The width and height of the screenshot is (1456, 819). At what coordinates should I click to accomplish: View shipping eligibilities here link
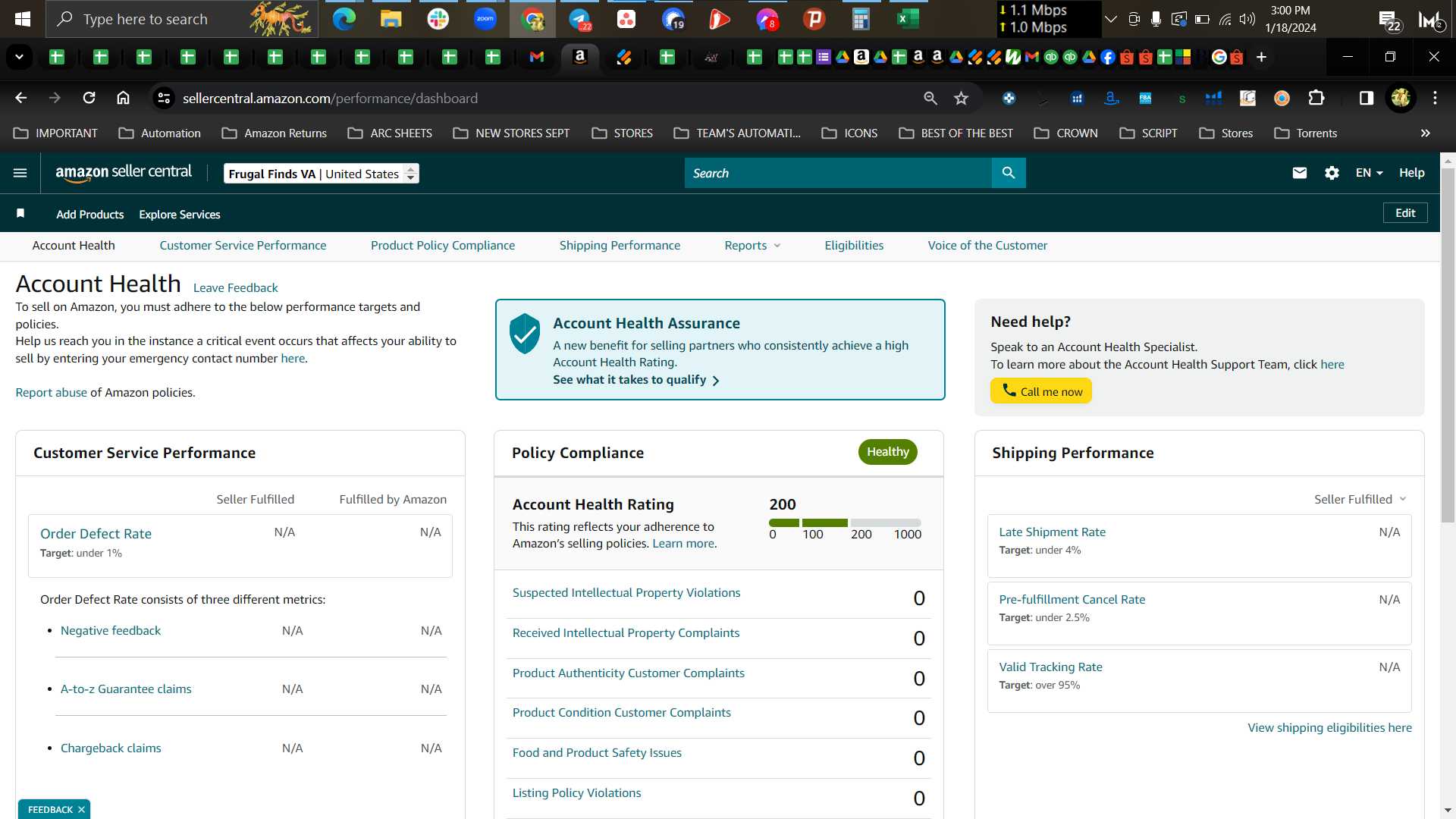(1329, 728)
